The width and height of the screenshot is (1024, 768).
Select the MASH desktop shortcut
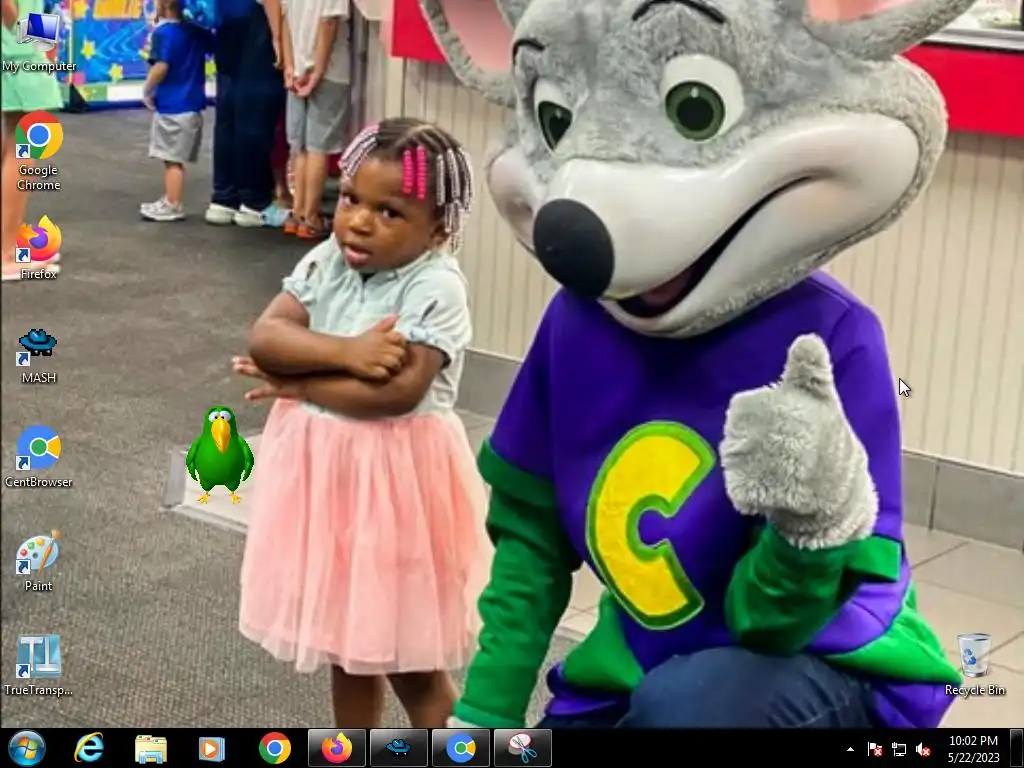pyautogui.click(x=39, y=356)
